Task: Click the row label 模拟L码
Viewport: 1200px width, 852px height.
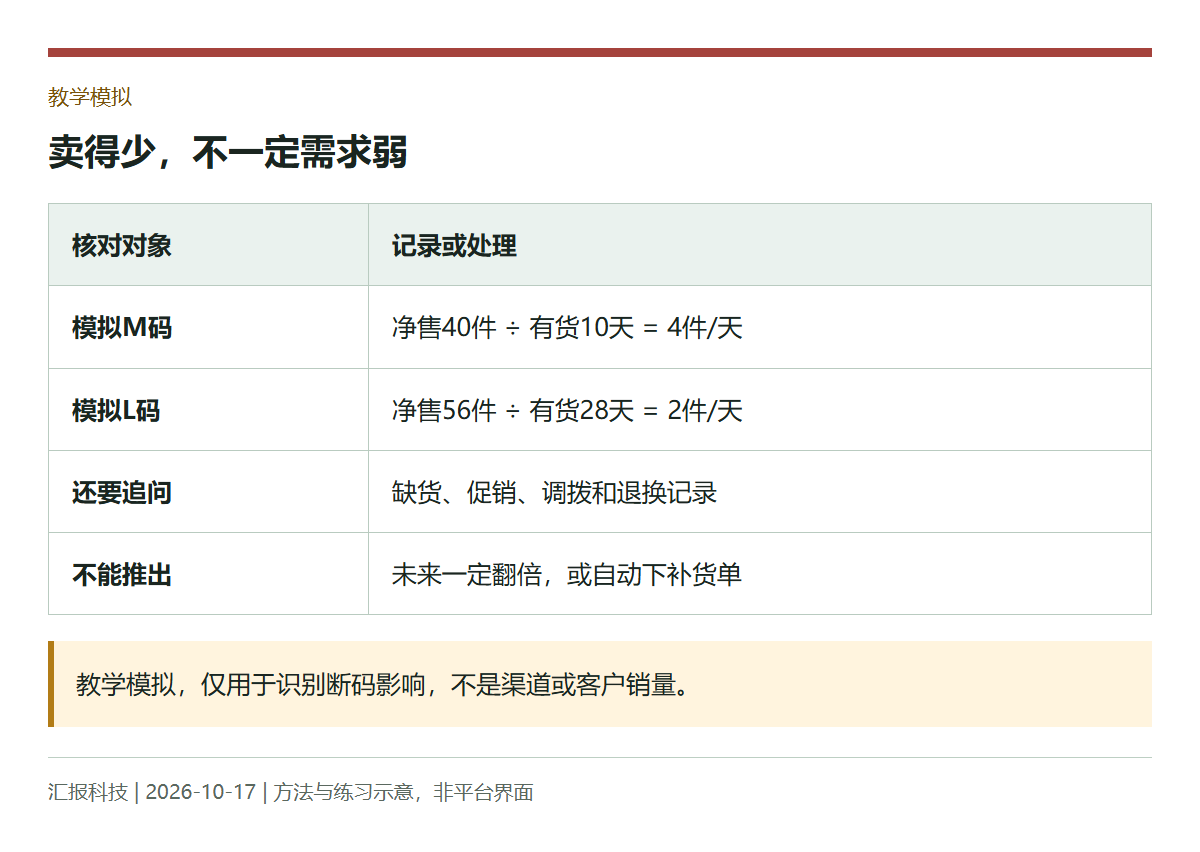Action: point(208,410)
